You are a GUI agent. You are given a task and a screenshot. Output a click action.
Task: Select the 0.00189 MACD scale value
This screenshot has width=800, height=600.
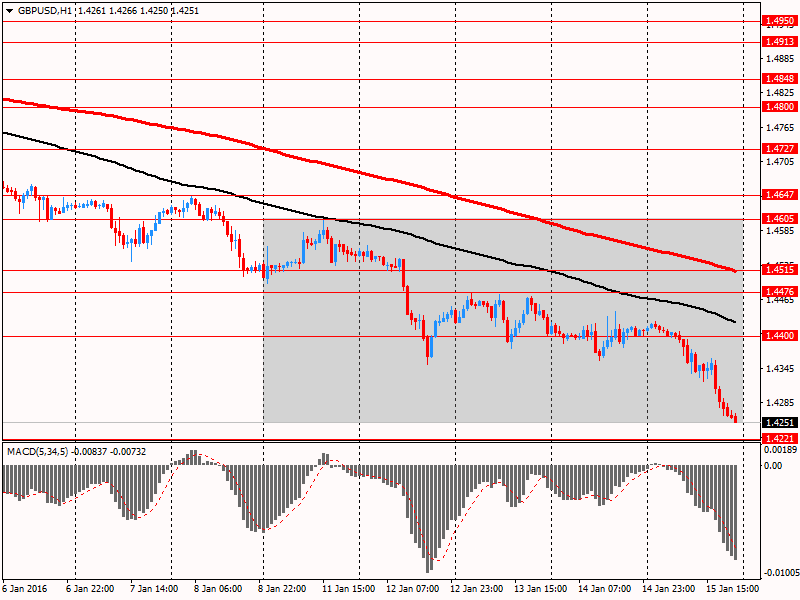(781, 449)
